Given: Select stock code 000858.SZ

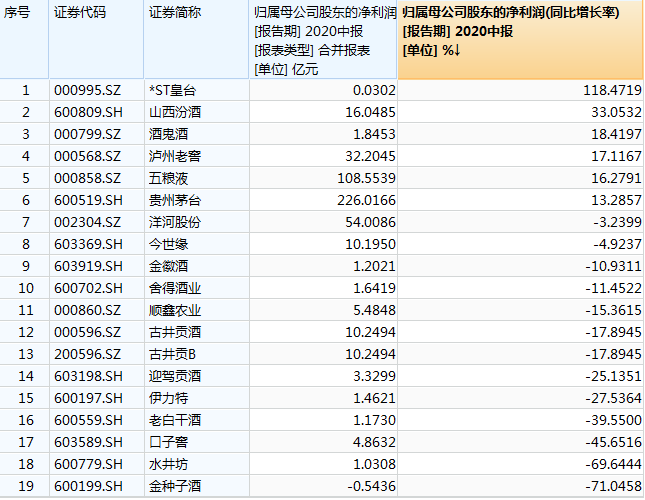Looking at the screenshot, I should (87, 178).
